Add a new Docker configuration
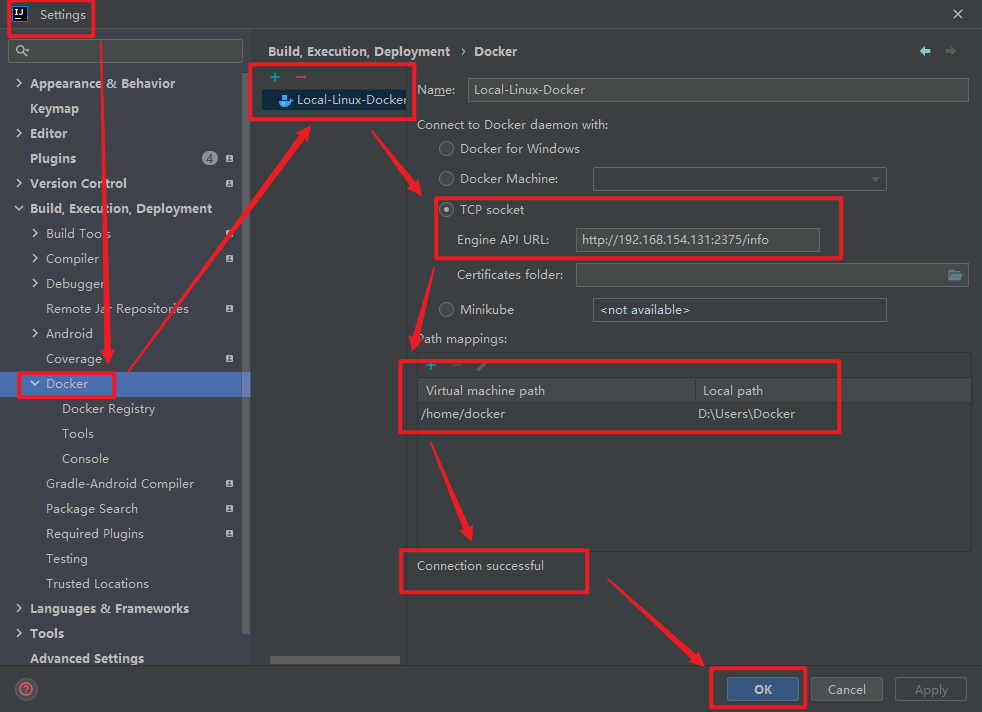Viewport: 982px width, 712px height. pos(274,76)
